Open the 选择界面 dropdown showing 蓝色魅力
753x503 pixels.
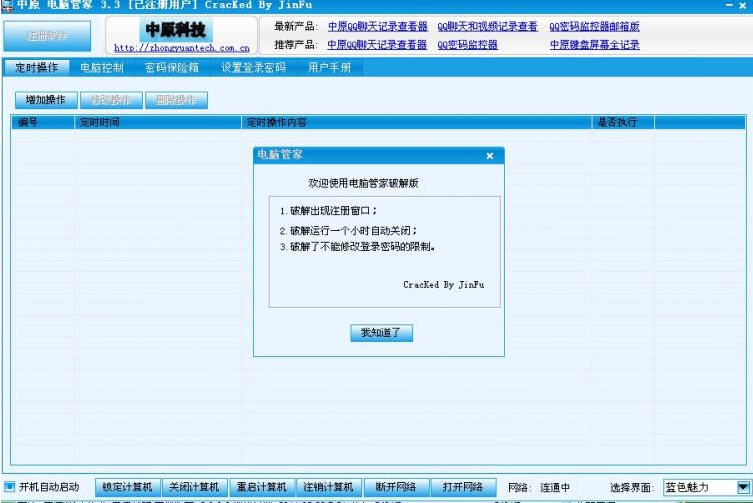pos(707,488)
